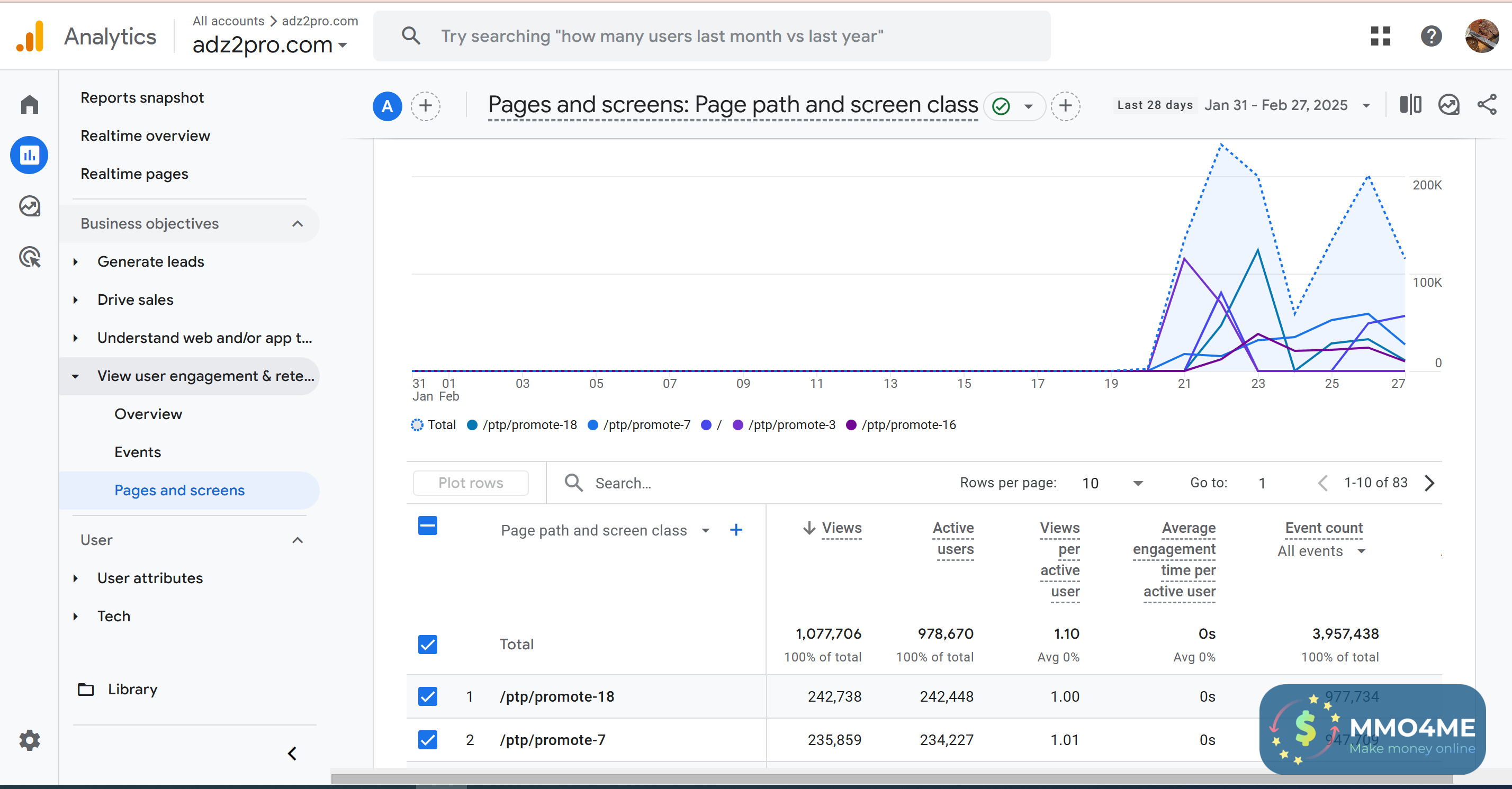Click the Views per active user column header

click(x=1060, y=560)
